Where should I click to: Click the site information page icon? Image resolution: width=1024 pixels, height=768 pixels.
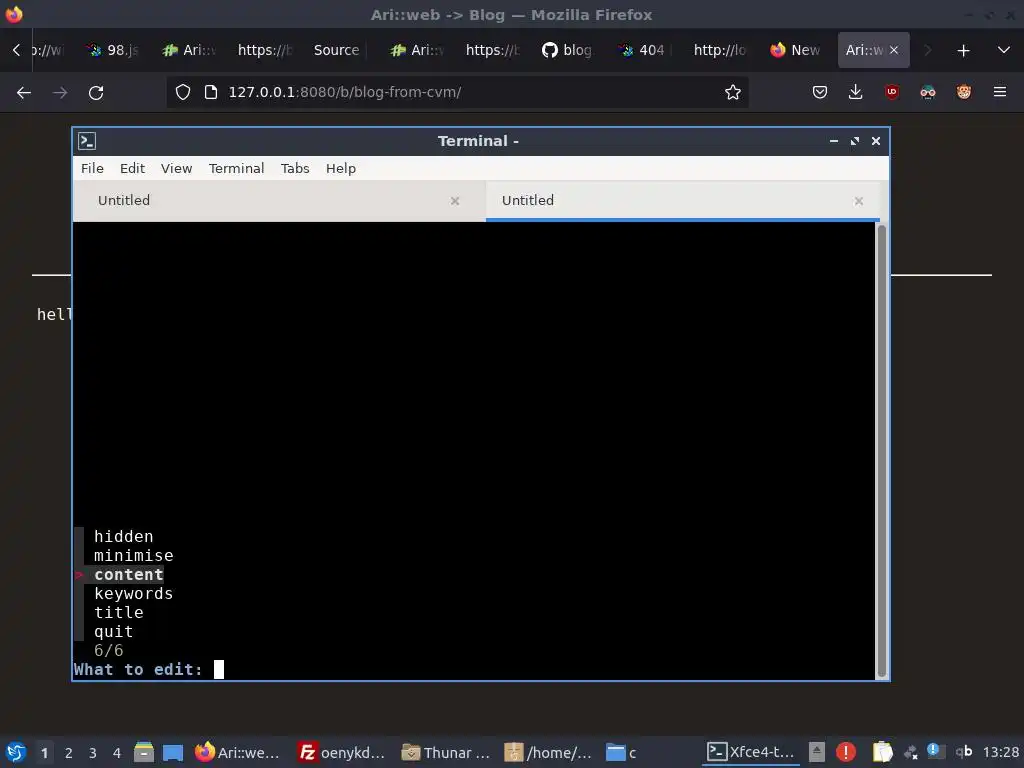pos(210,93)
